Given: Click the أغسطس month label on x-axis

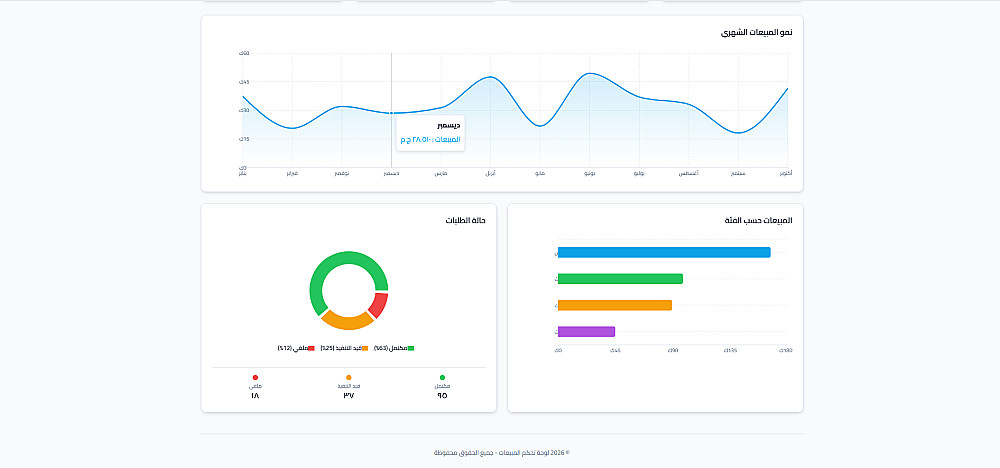Looking at the screenshot, I should [688, 173].
